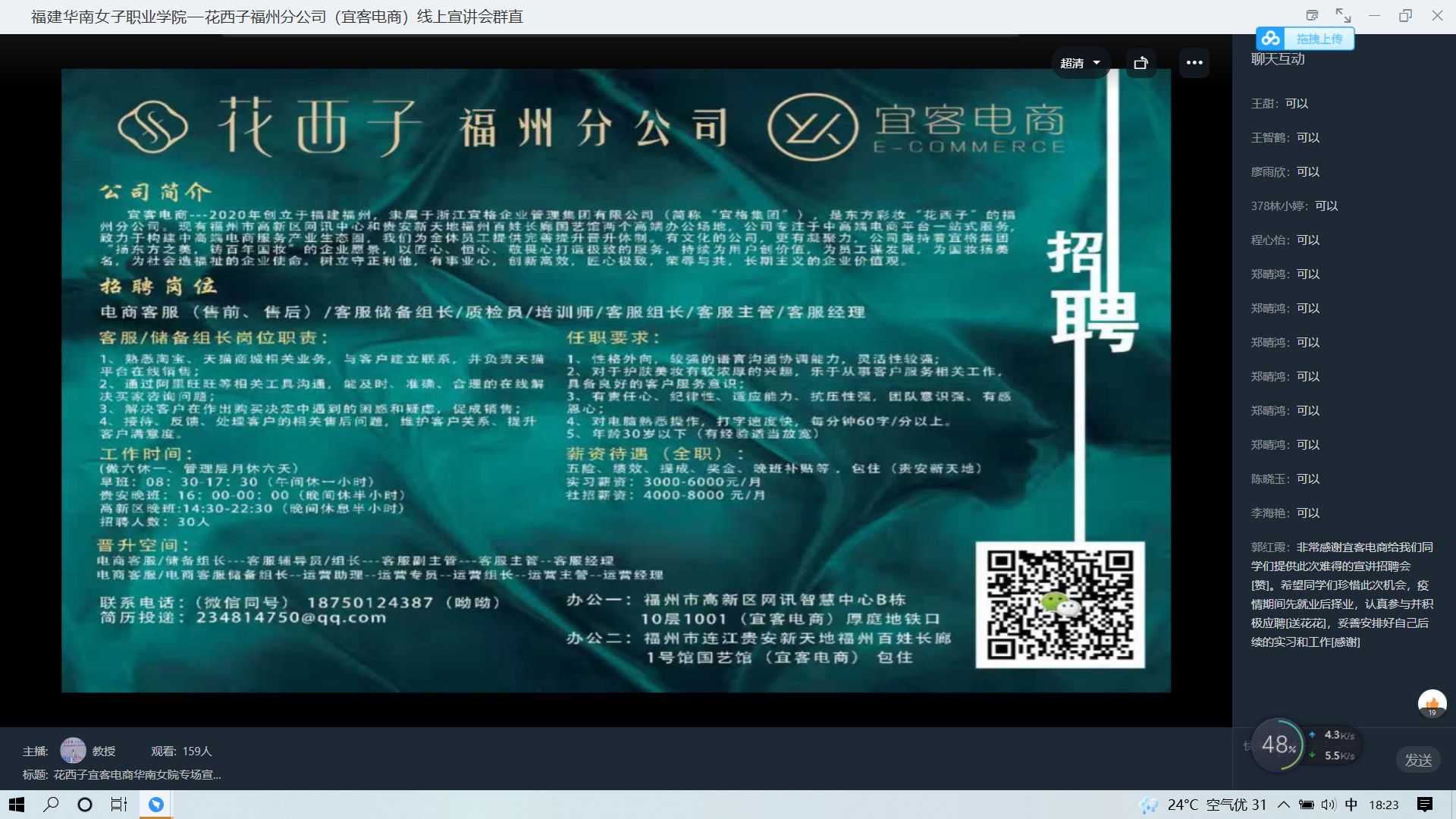Viewport: 1456px width, 819px height.
Task: Open the 超清 video quality dropdown
Action: point(1080,63)
